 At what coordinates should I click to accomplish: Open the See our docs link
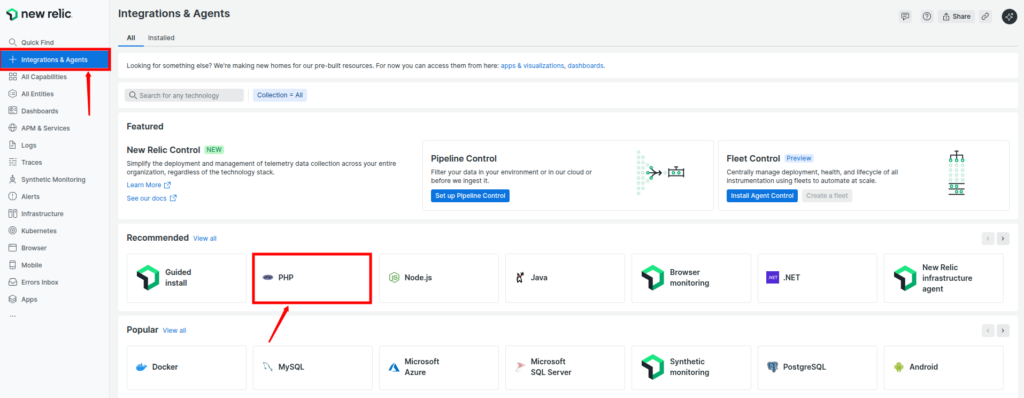[152, 198]
